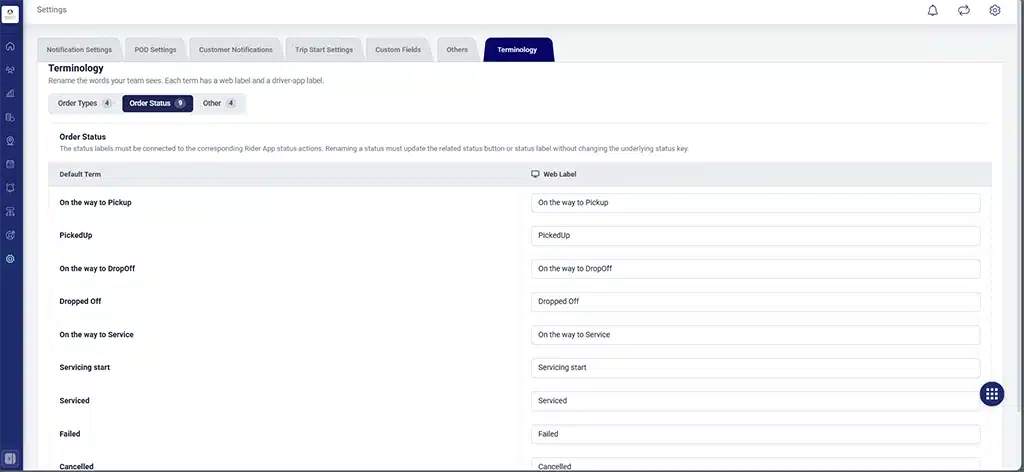Click the Default Term column header

pos(80,174)
